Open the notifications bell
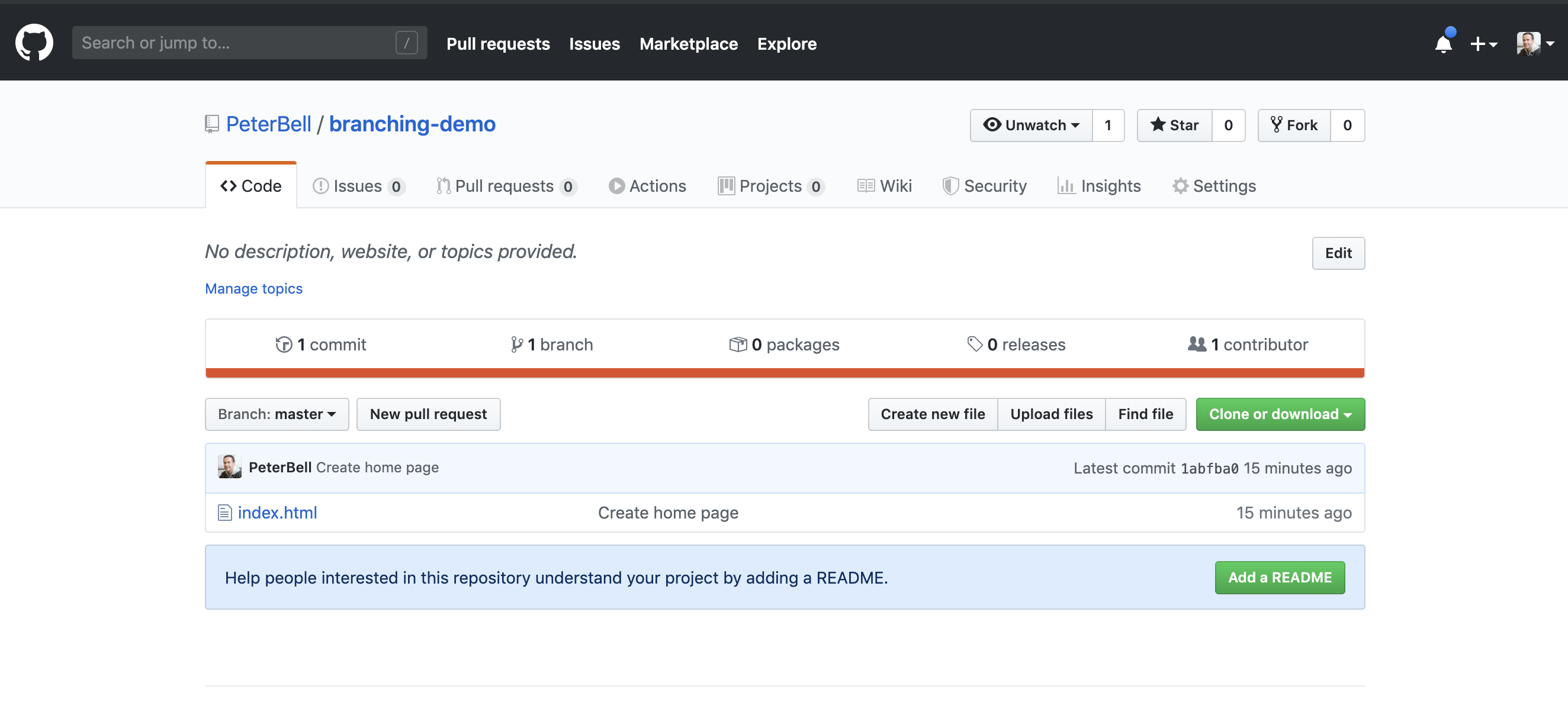Image resolution: width=1568 pixels, height=702 pixels. (1443, 43)
